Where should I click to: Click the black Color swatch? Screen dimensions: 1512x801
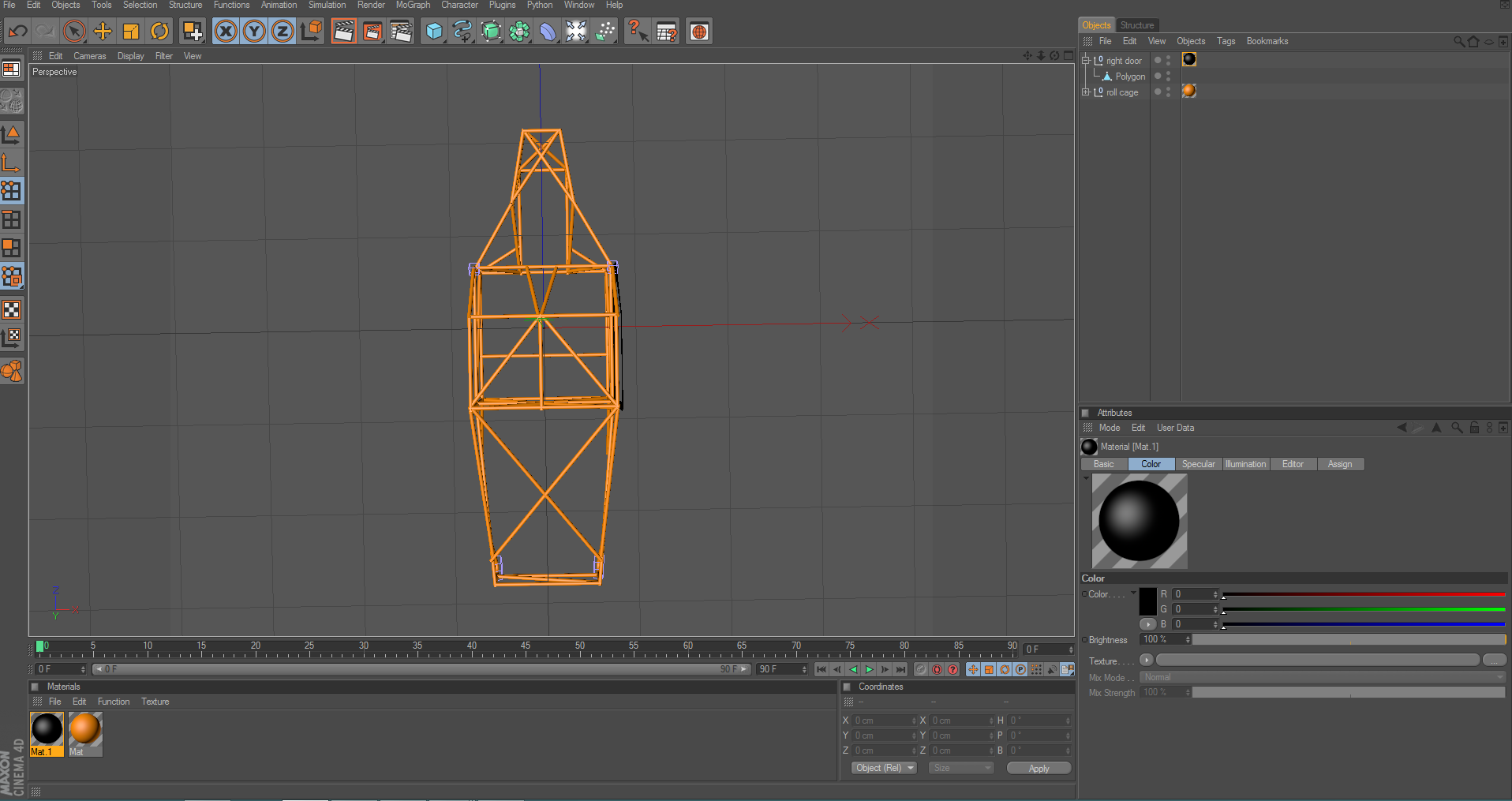pos(1147,601)
